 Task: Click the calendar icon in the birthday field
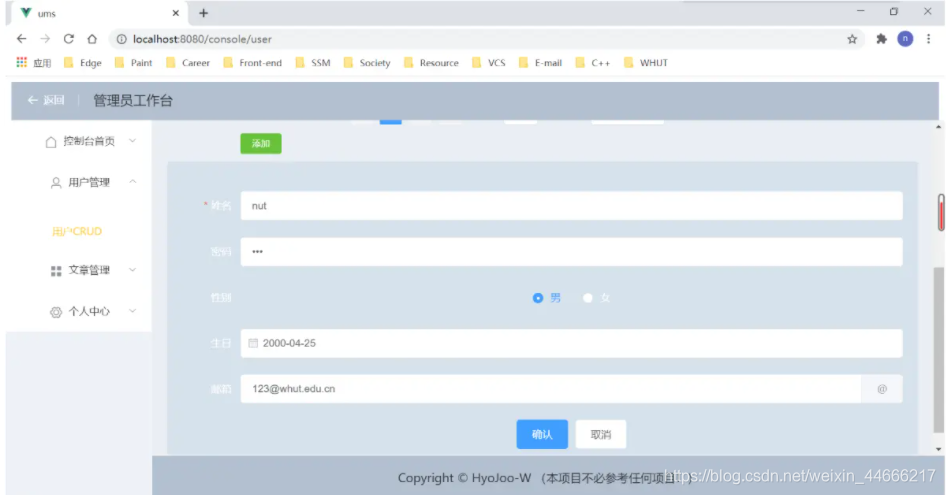(x=253, y=343)
